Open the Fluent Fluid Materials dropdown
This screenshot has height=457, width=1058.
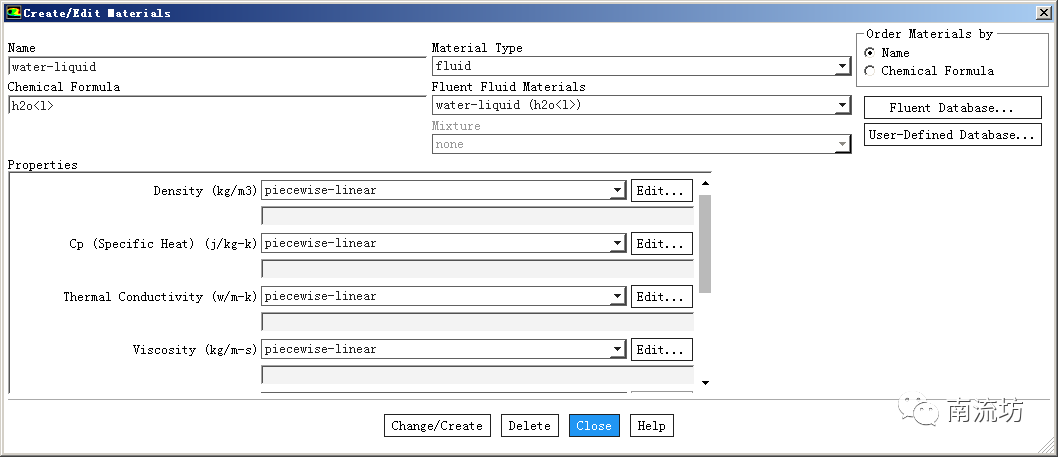click(x=641, y=105)
